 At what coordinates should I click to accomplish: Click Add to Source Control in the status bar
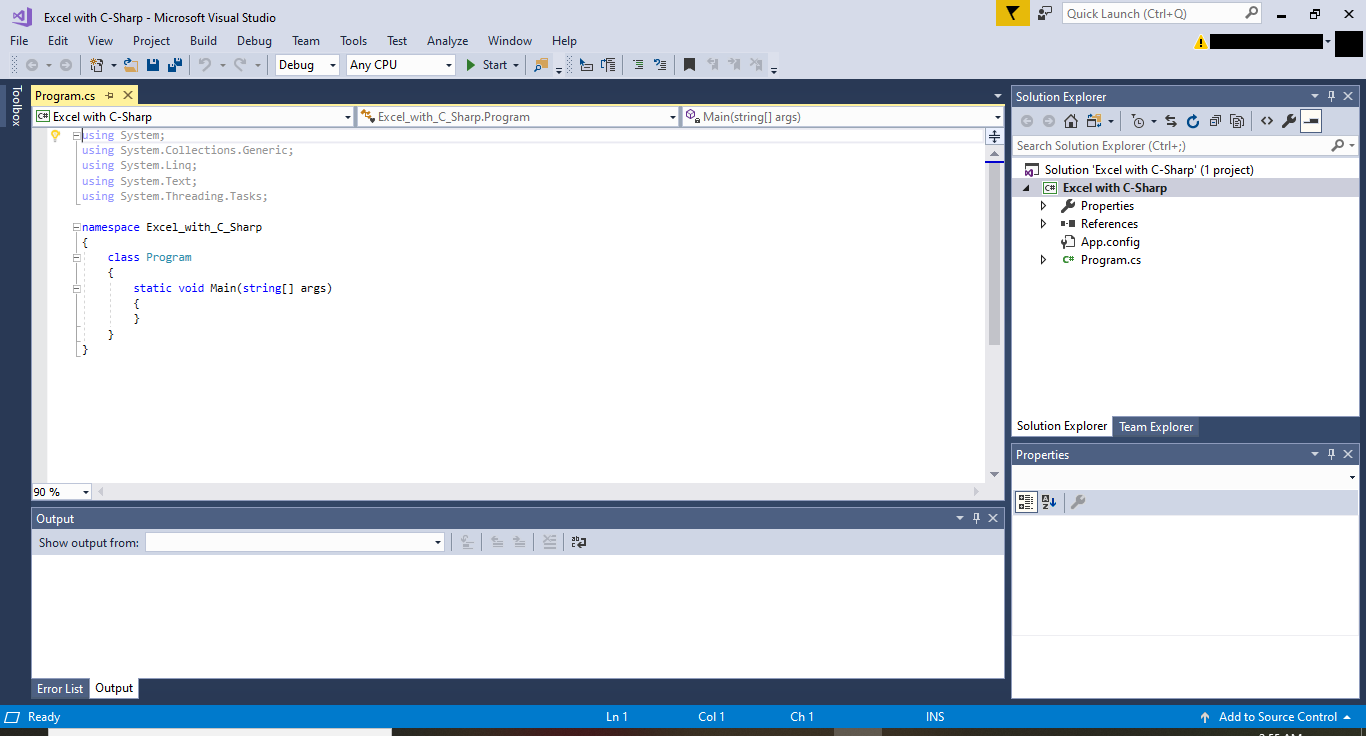click(1277, 717)
